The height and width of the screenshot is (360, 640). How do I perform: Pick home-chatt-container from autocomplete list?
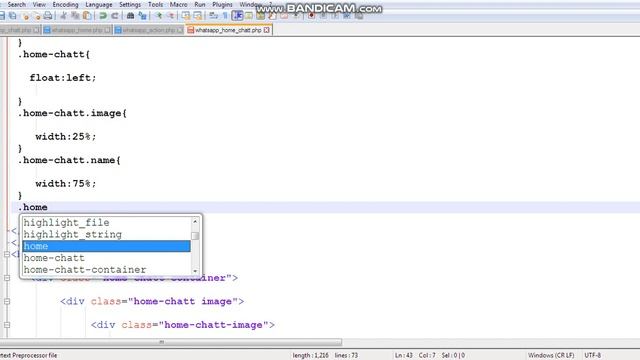coord(106,270)
